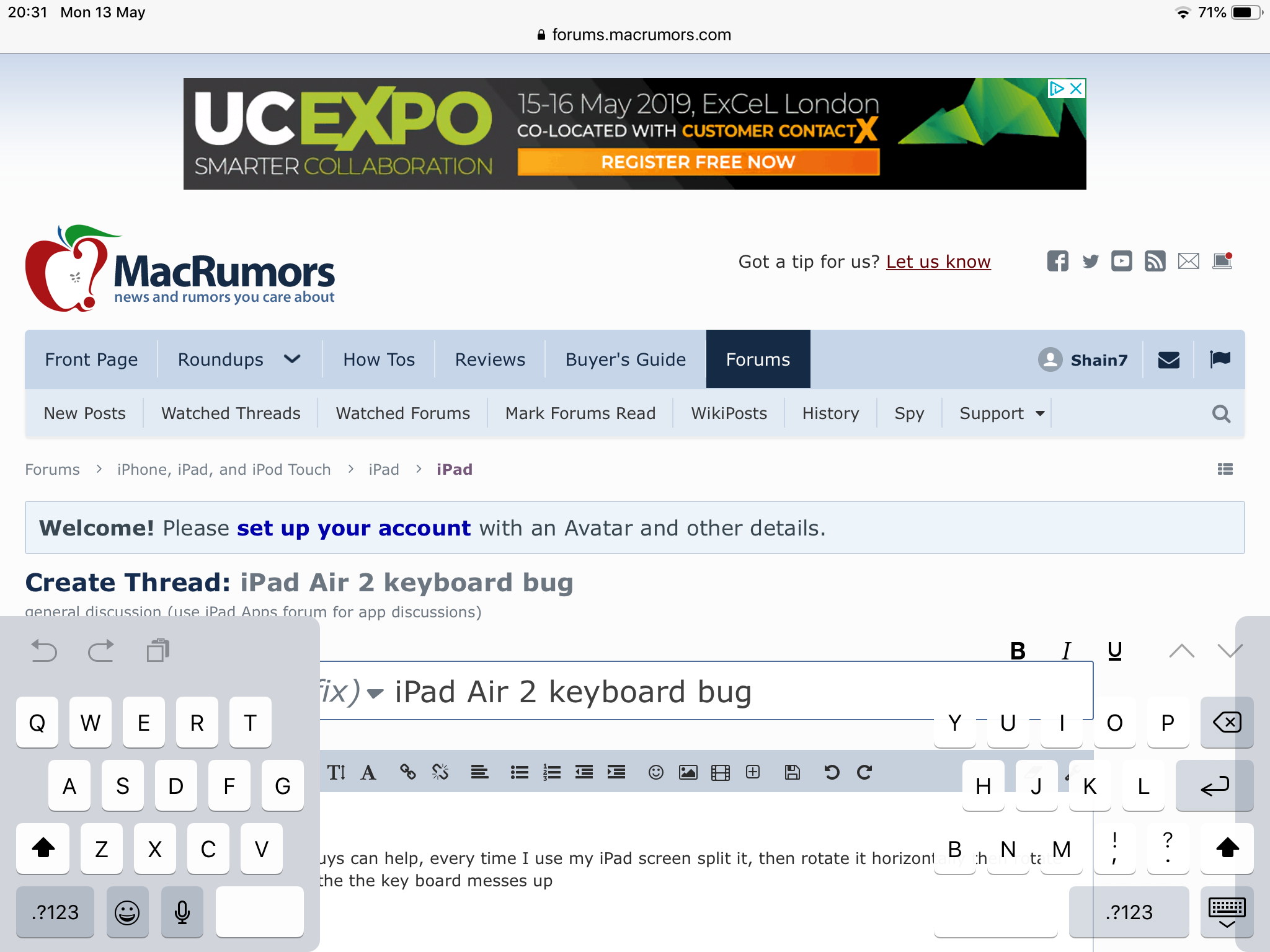Tap the backspace delete key
This screenshot has height=952, width=1270.
pos(1227,722)
